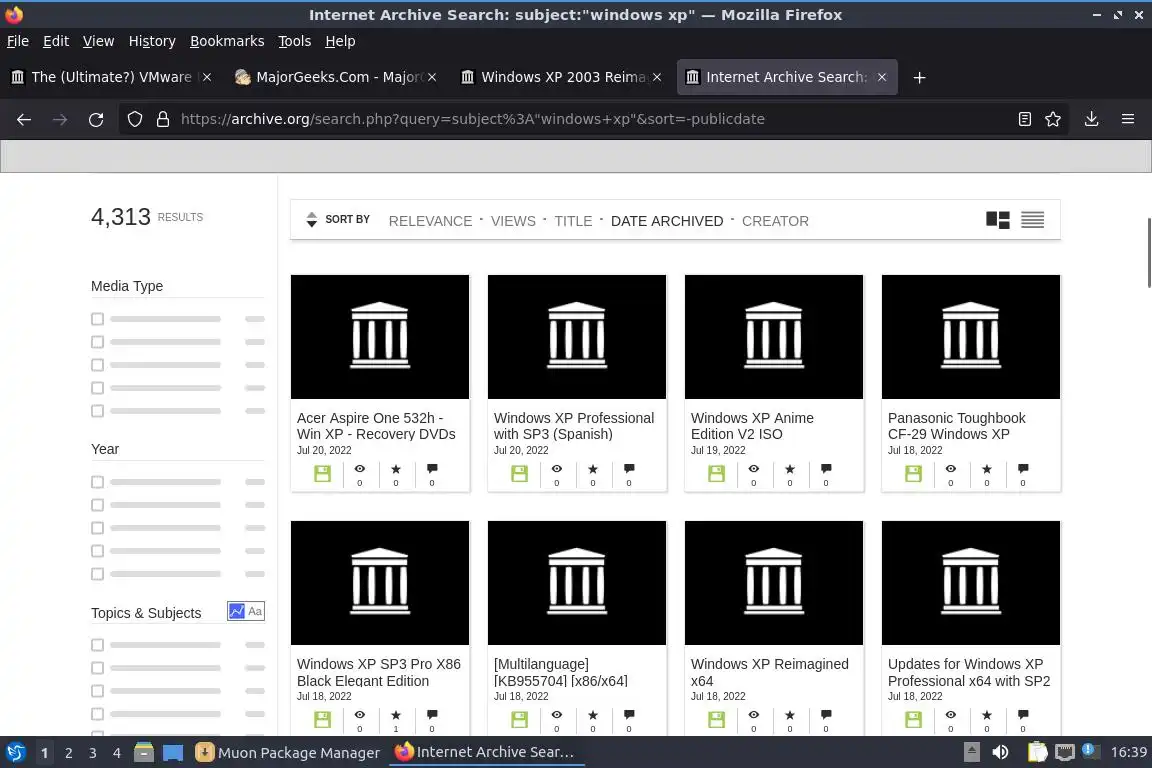The image size is (1152, 768).
Task: Show Topics & Subjects graph view
Action: [x=237, y=611]
